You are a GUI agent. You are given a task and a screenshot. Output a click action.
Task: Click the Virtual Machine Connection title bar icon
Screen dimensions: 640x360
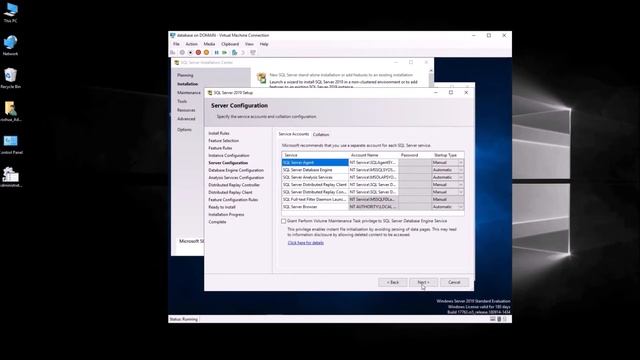[173, 36]
